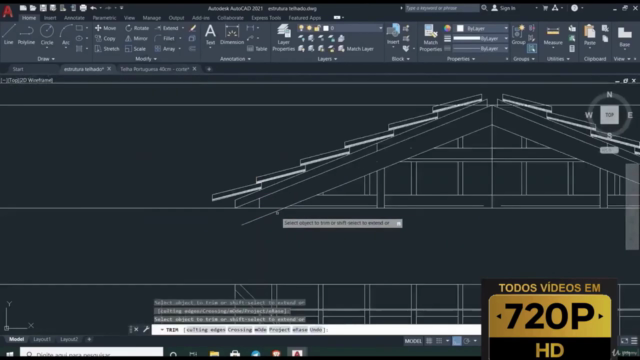Click the new drawing tab plus button
Image resolution: width=640 pixels, height=360 pixels.
coord(209,69)
